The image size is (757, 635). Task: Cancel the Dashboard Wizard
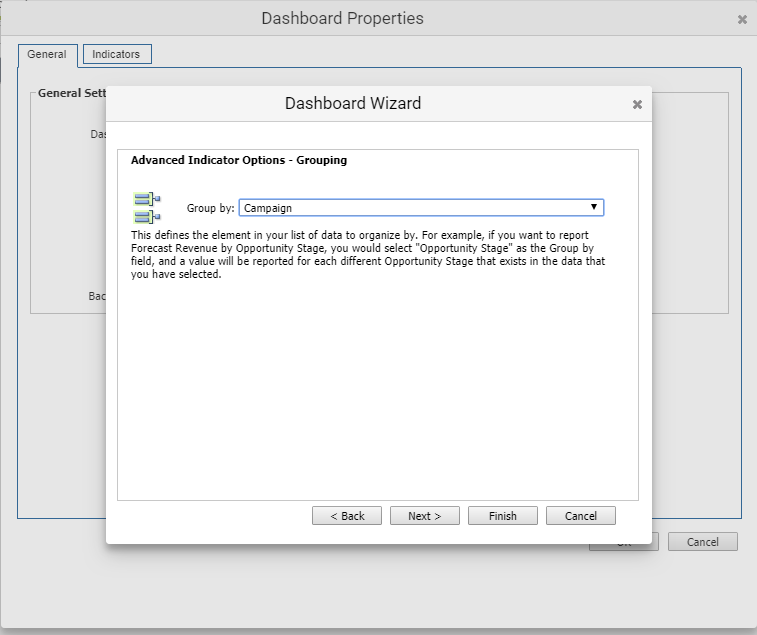point(580,516)
